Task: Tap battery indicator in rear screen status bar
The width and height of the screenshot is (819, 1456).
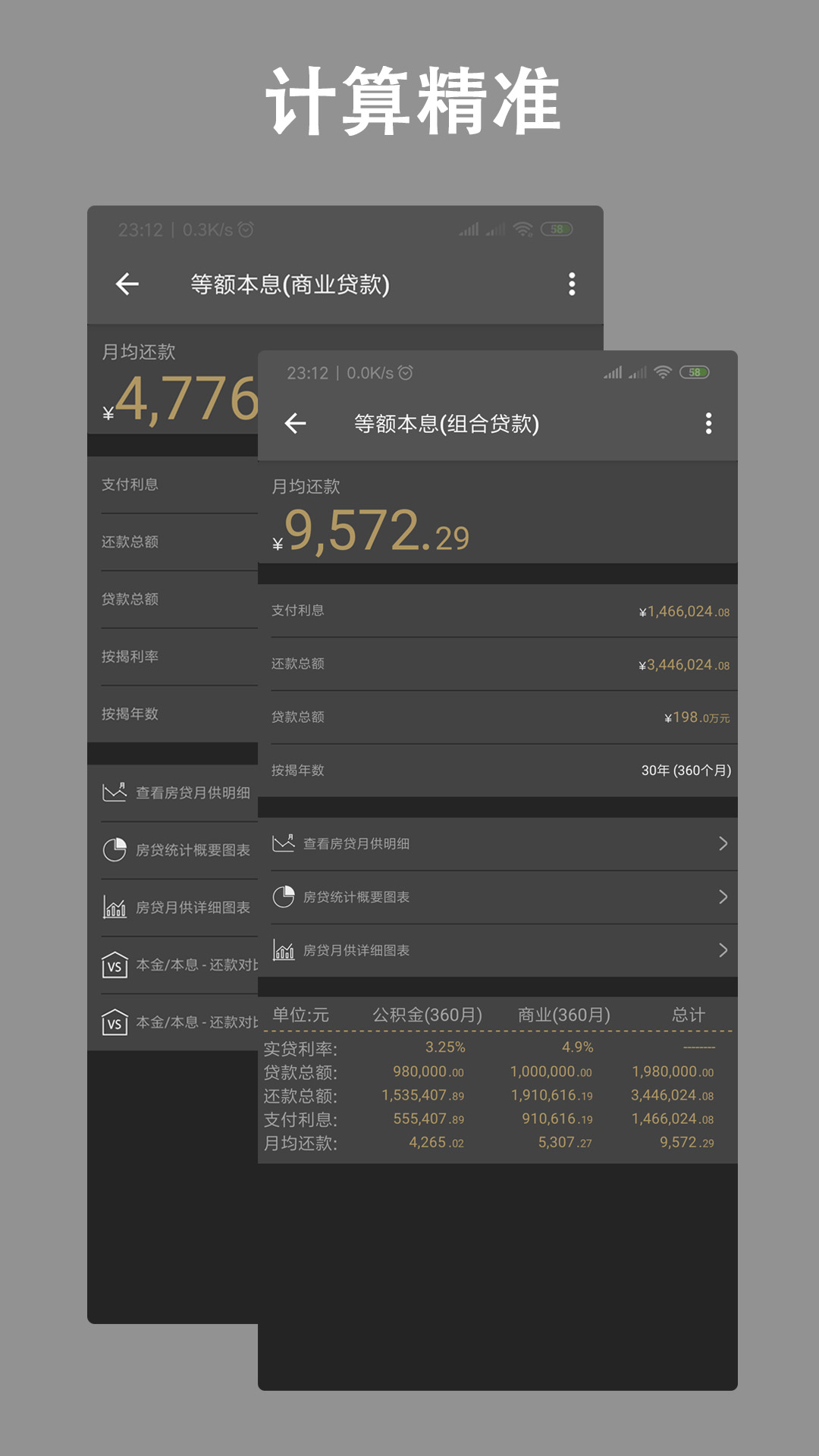Action: point(557,229)
